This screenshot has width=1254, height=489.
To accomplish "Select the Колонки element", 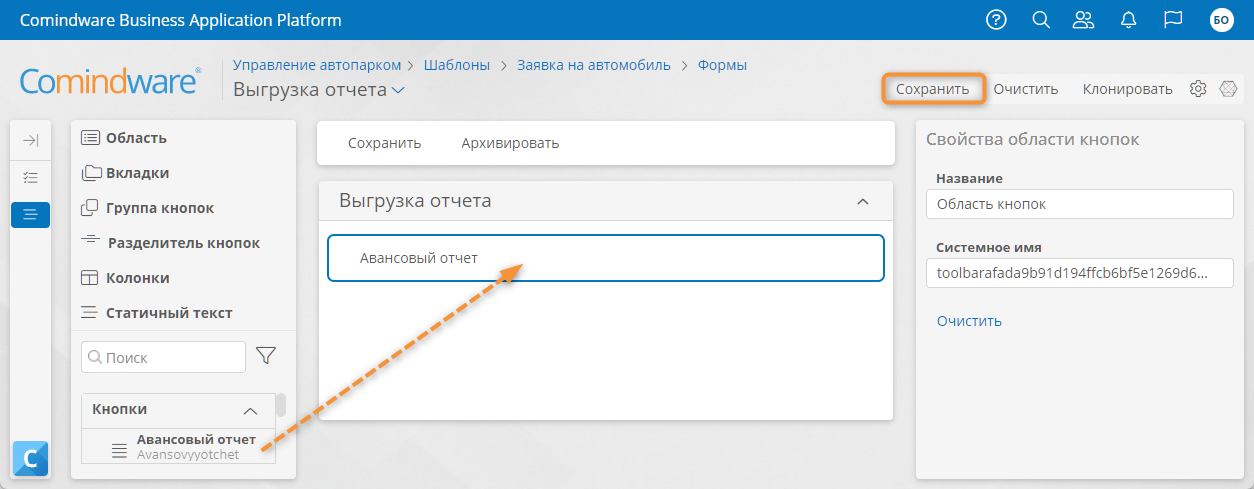I will point(126,278).
